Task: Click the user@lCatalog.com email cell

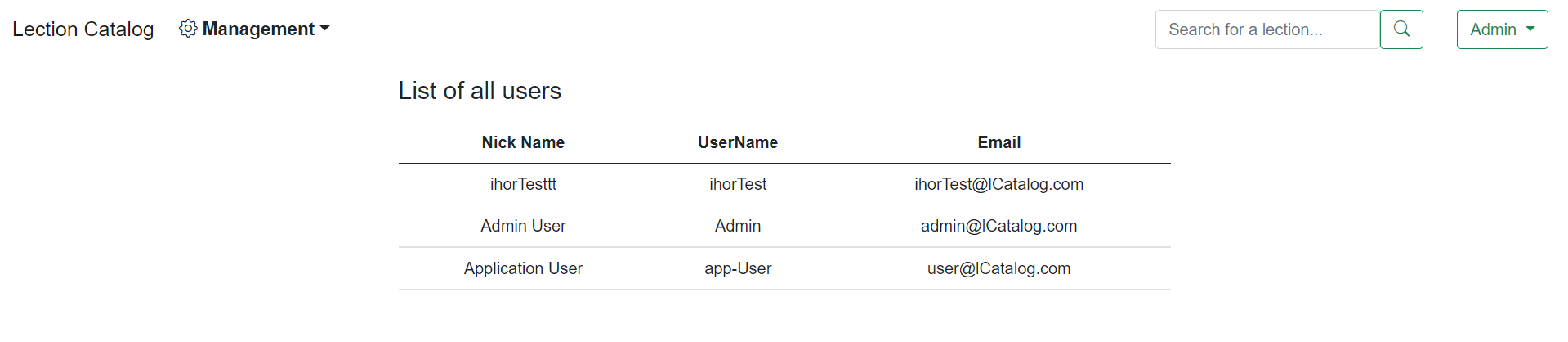Action: [x=998, y=268]
